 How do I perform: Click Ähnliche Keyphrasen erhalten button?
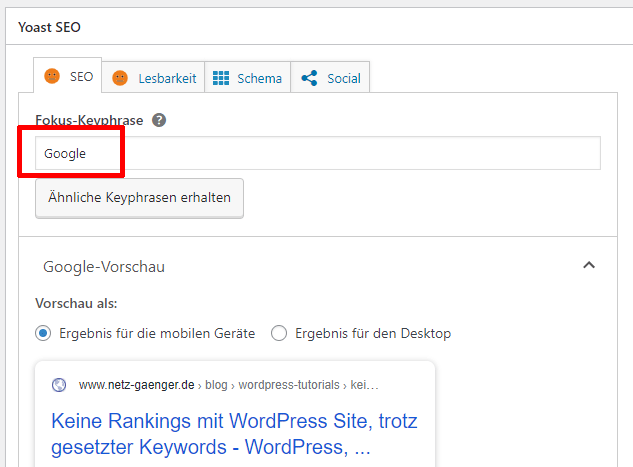coord(139,198)
